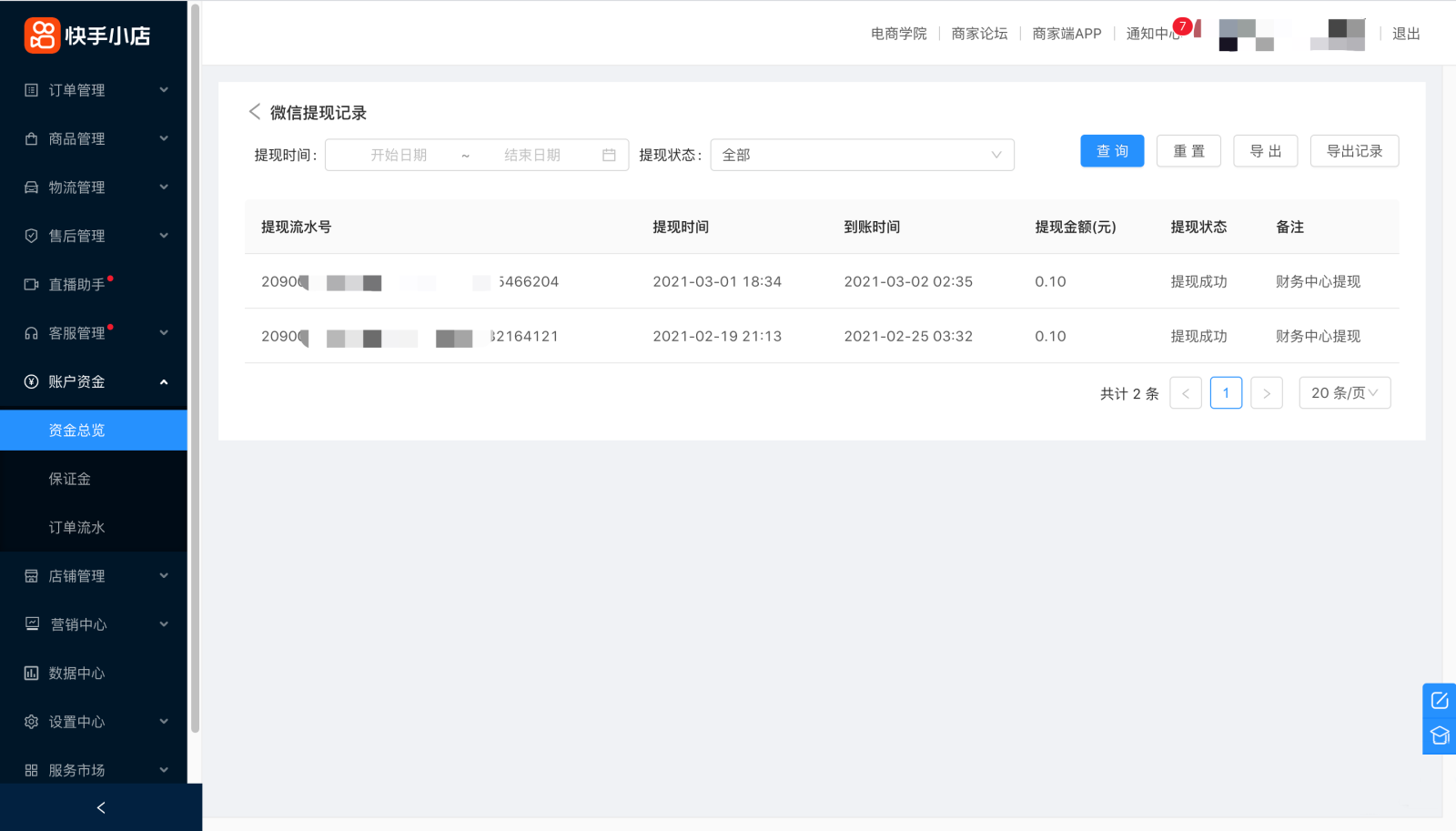
Task: Expand the 售后管理 menu chevron
Action: tap(164, 236)
